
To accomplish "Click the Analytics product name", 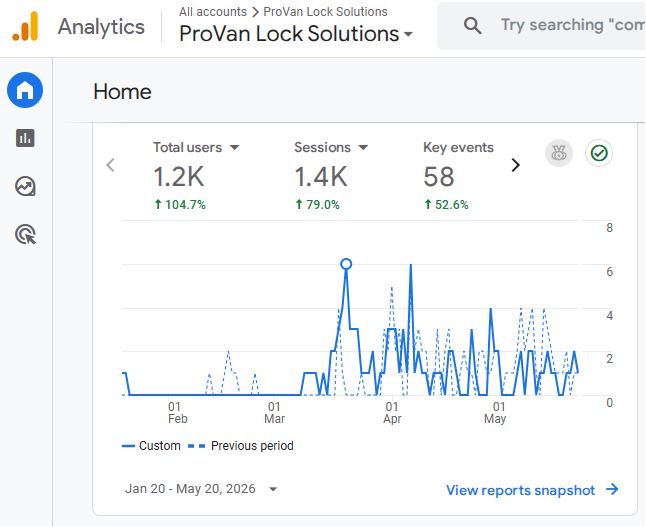I will (101, 27).
